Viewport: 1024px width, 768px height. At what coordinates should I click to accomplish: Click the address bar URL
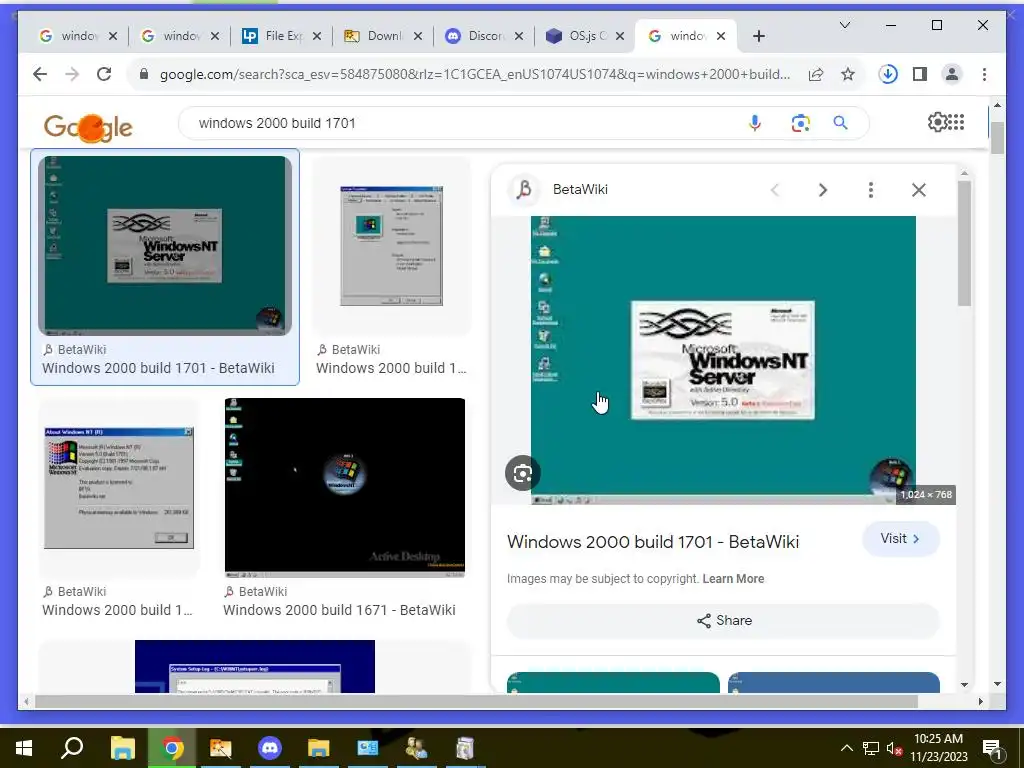click(475, 74)
